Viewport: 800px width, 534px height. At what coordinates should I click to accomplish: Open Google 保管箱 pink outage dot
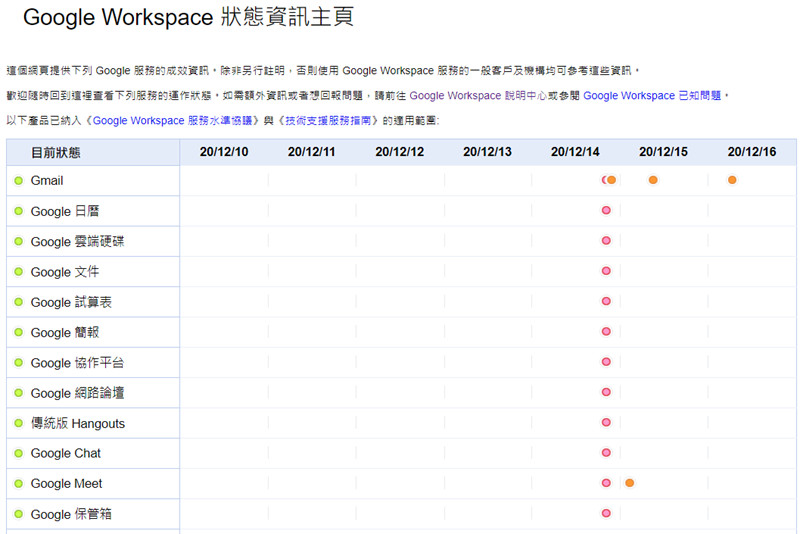coord(606,514)
